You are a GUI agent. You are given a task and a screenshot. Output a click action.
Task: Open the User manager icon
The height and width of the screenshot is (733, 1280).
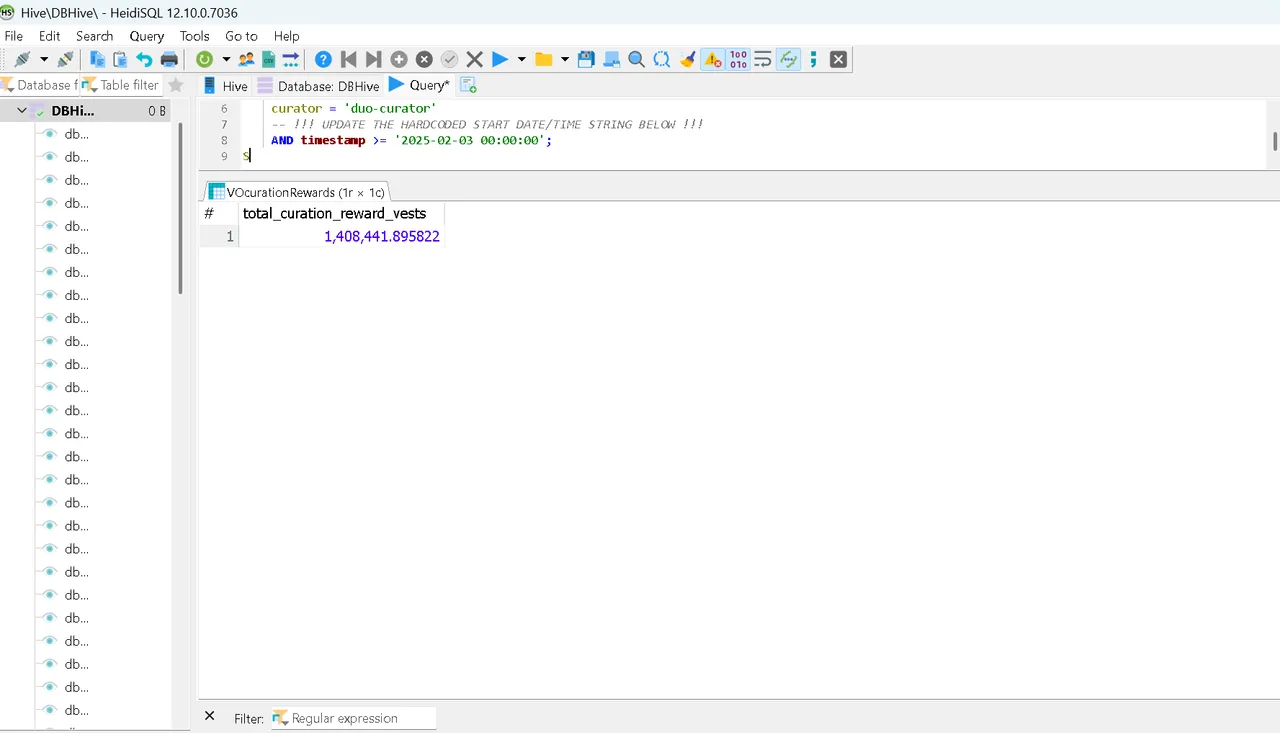coord(246,59)
